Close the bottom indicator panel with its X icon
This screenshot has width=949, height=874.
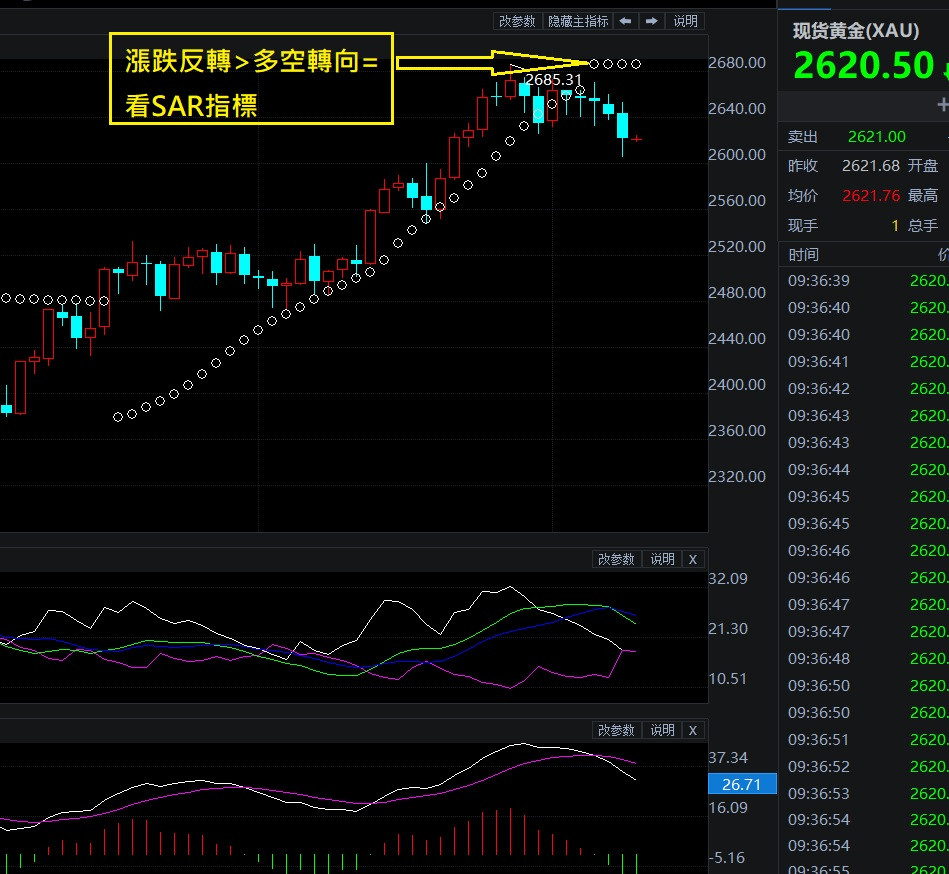pos(693,730)
